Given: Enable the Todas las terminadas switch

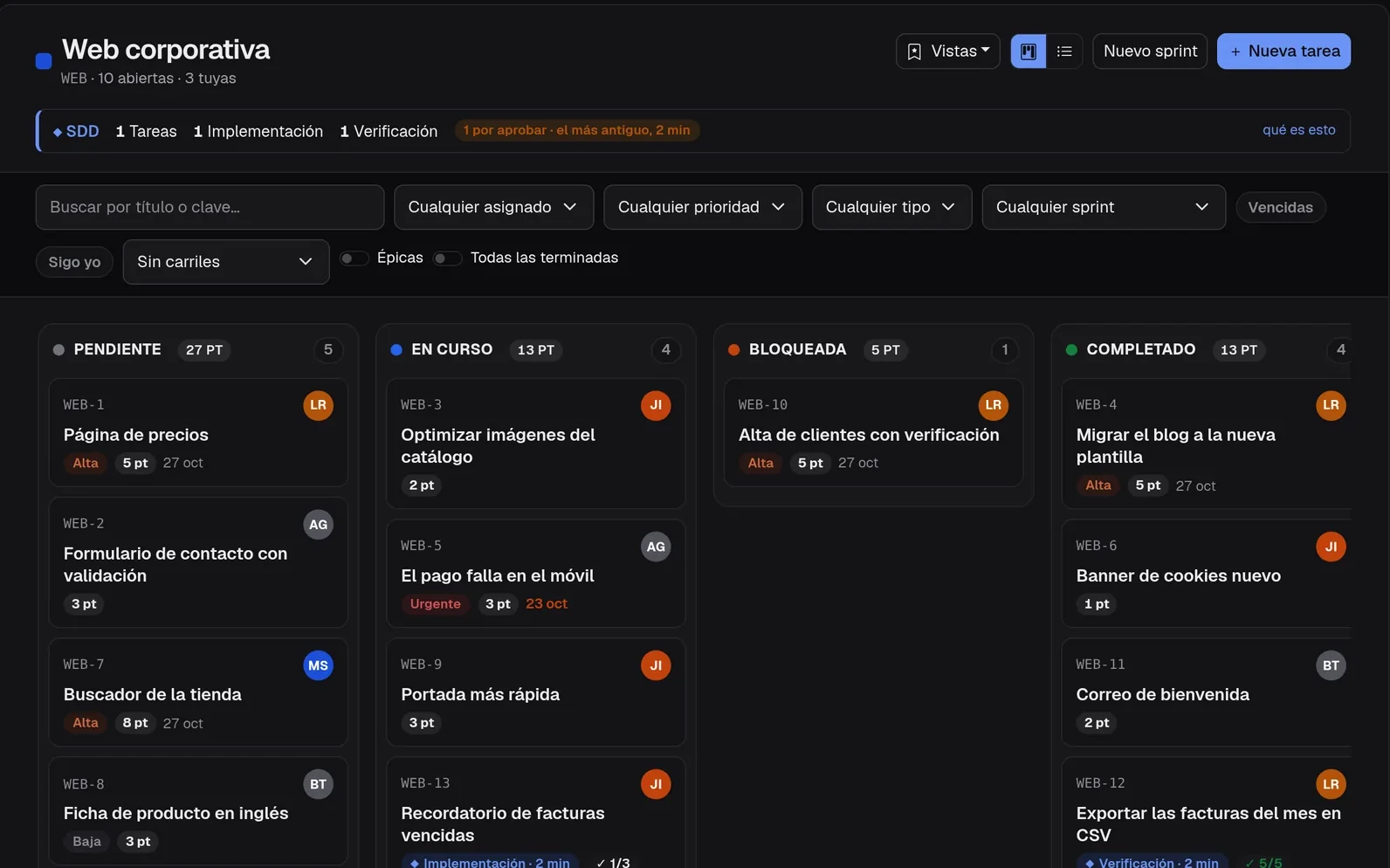Looking at the screenshot, I should tap(447, 258).
